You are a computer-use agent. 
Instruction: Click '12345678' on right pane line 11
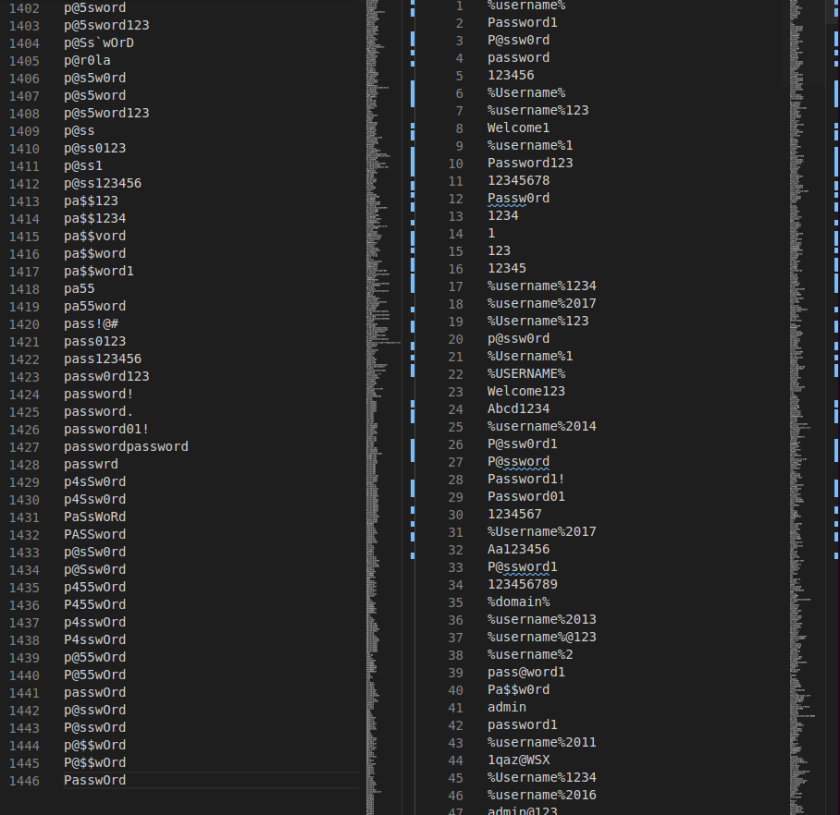(x=519, y=181)
